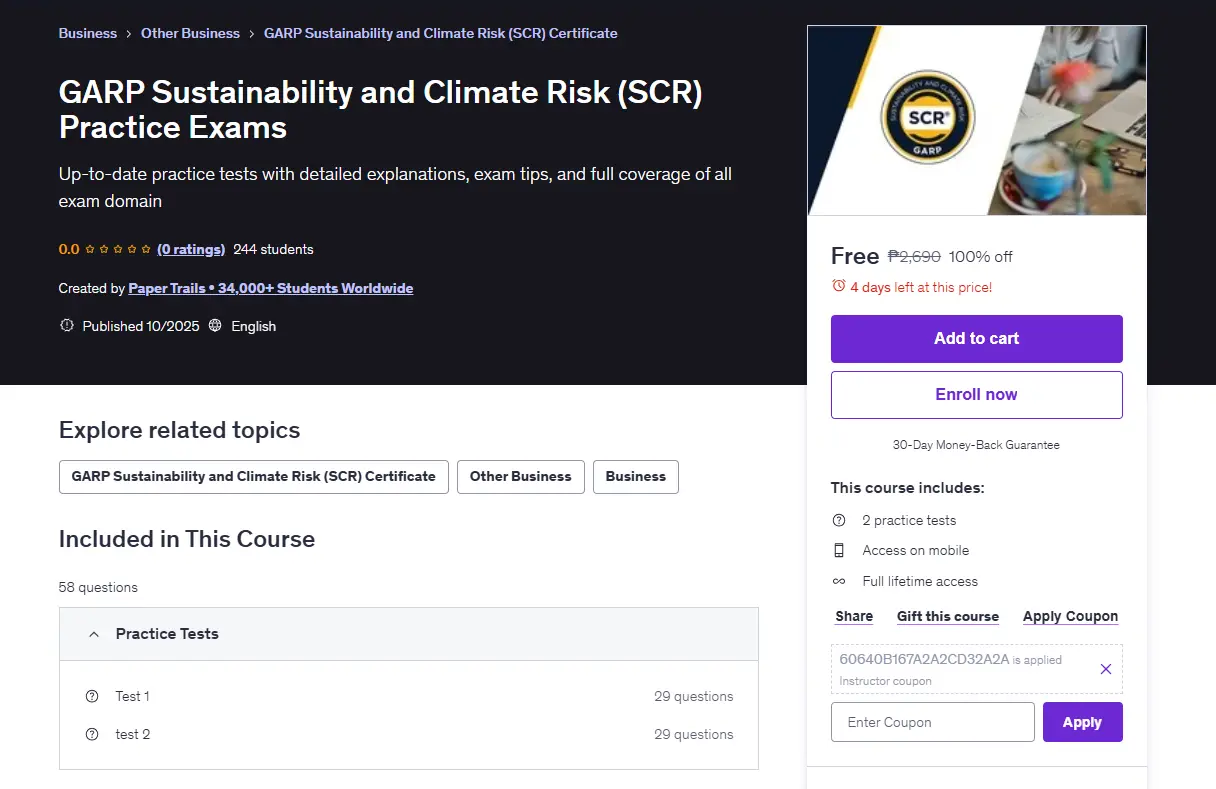Click the infinity icon beside Full lifetime access
This screenshot has width=1216, height=789.
tap(839, 581)
